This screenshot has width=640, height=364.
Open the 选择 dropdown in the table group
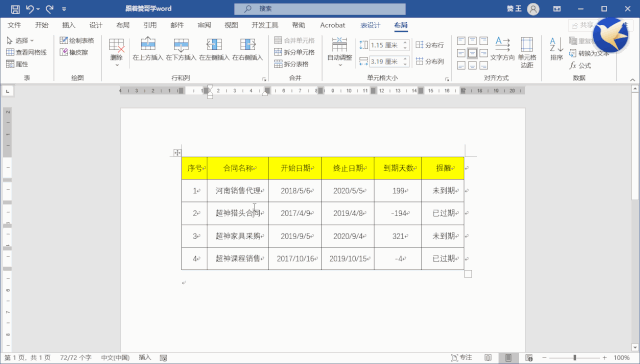(x=20, y=40)
